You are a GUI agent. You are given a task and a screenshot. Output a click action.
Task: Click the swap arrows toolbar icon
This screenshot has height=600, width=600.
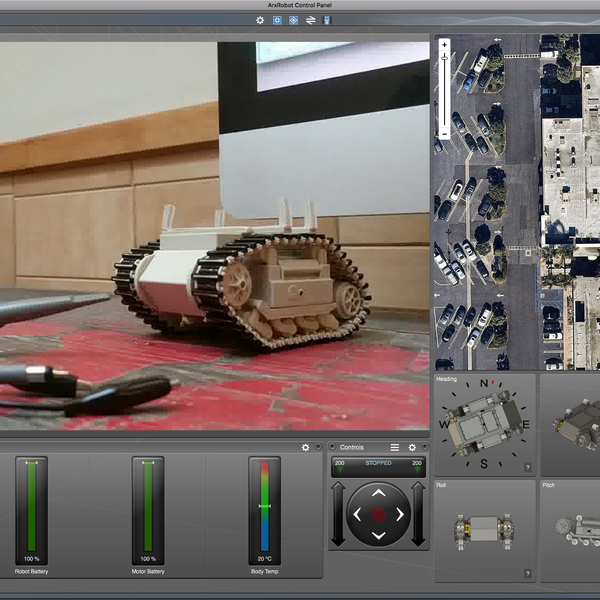click(310, 19)
